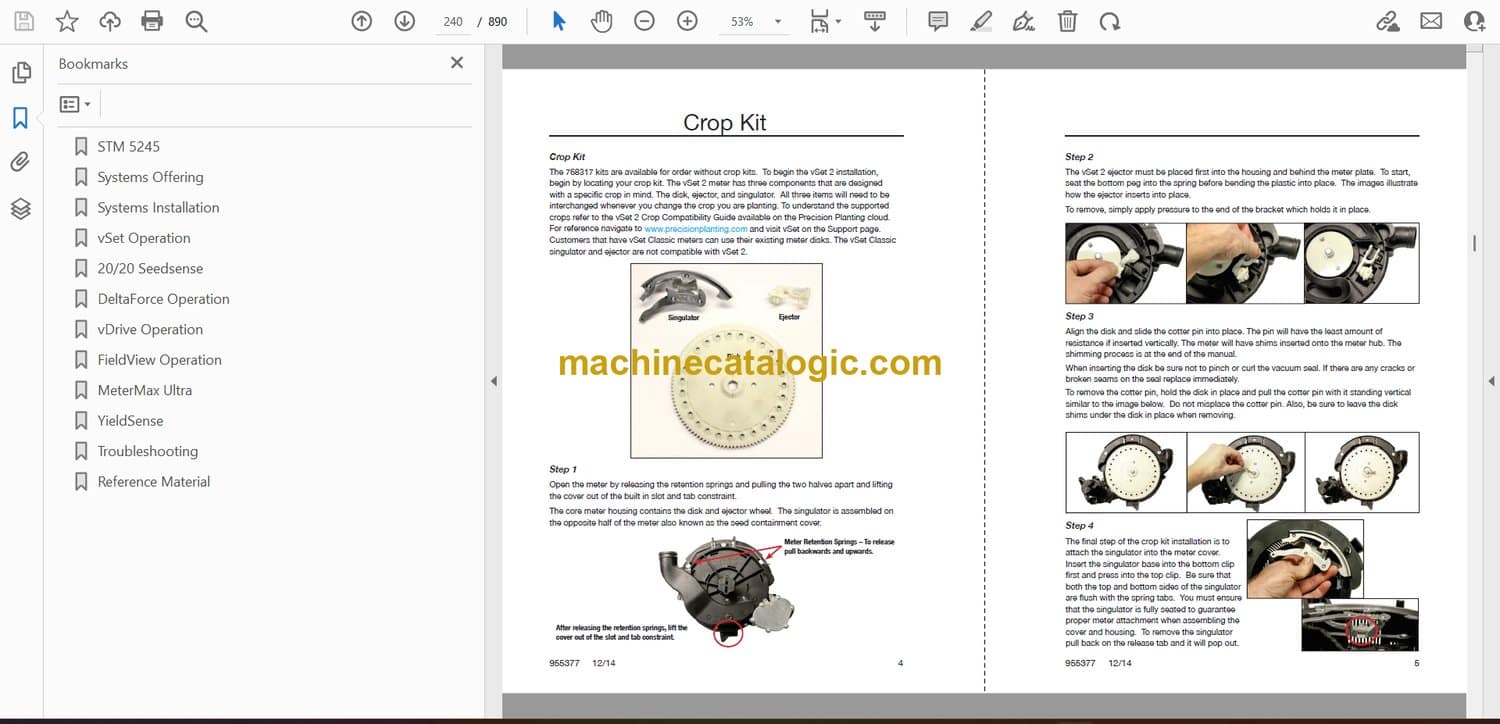This screenshot has height=724, width=1500.
Task: Click the "Crop Kit" page heading
Action: pos(725,122)
